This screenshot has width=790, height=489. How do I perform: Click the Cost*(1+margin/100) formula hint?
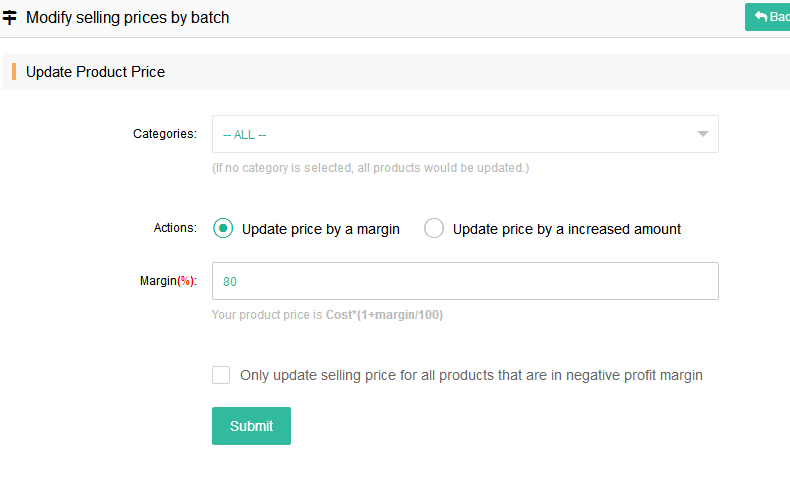[x=384, y=315]
